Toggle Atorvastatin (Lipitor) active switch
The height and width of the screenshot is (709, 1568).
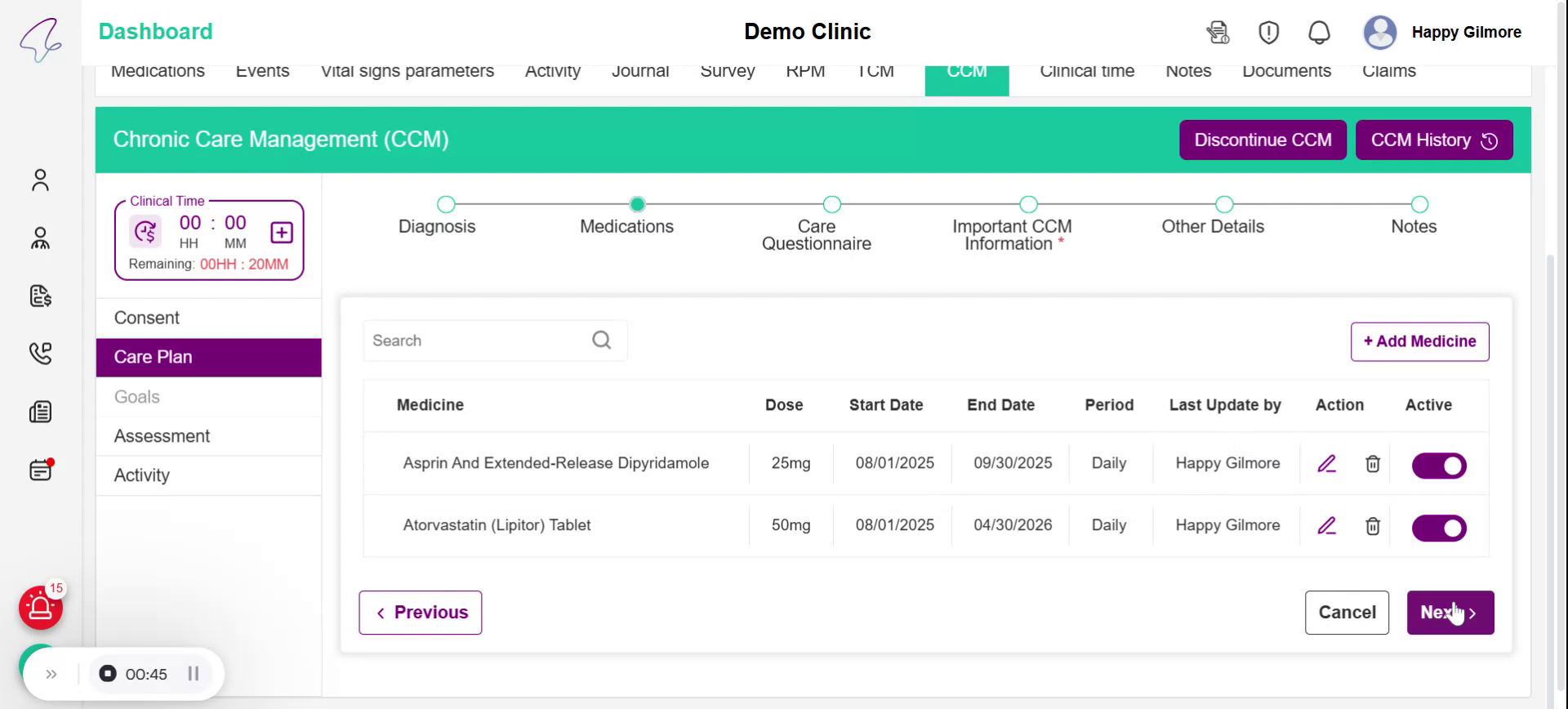[x=1439, y=528]
